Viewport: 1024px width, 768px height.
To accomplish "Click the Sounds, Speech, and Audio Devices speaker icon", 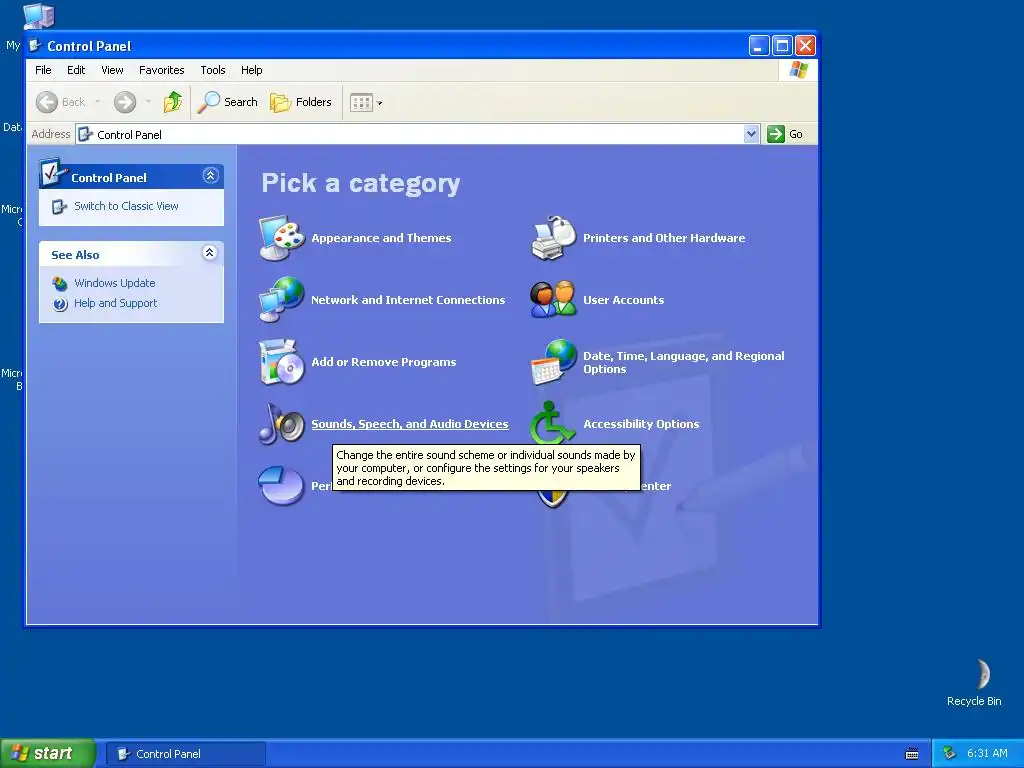I will click(281, 424).
